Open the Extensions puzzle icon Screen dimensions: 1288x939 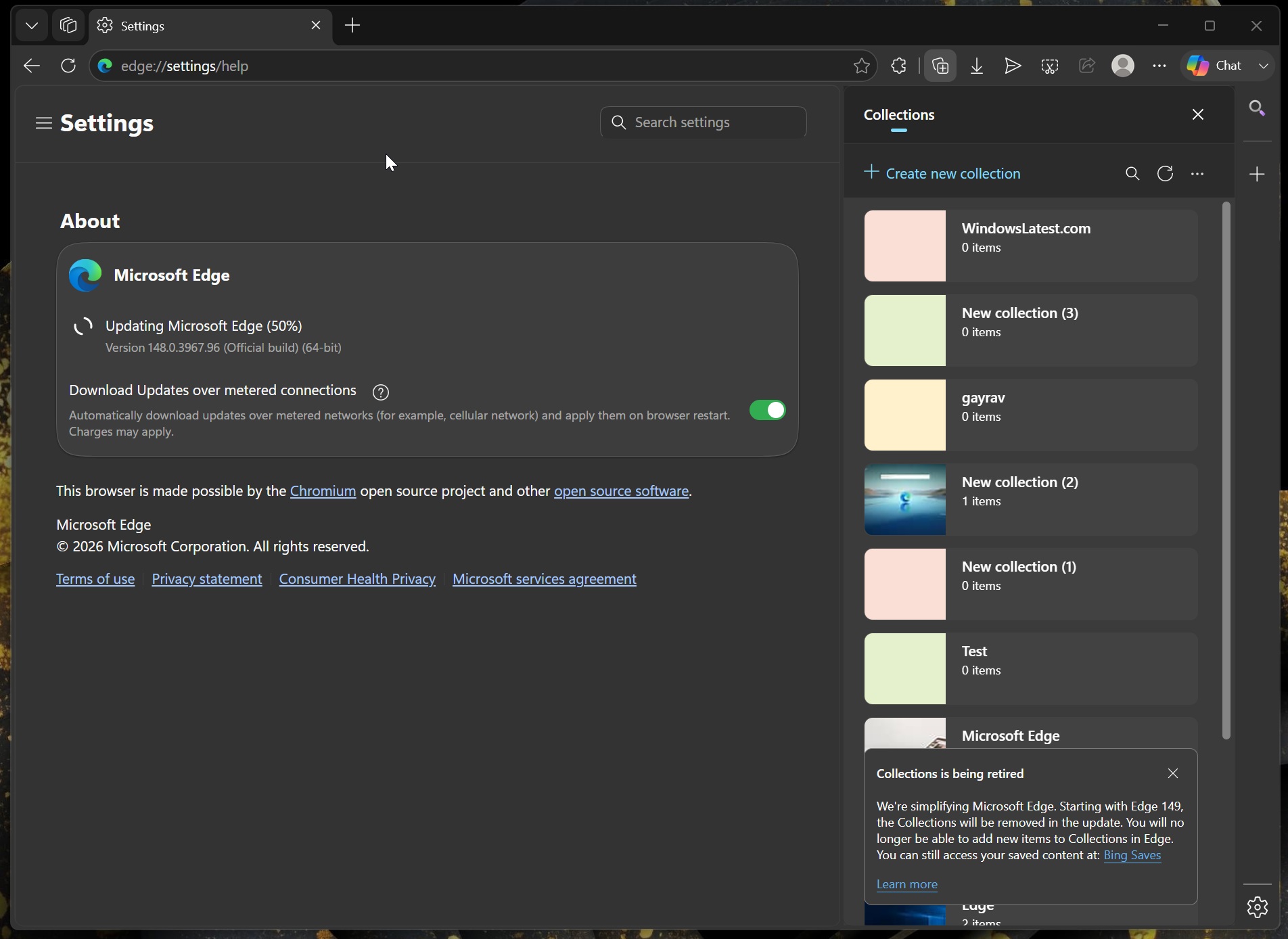coord(898,66)
